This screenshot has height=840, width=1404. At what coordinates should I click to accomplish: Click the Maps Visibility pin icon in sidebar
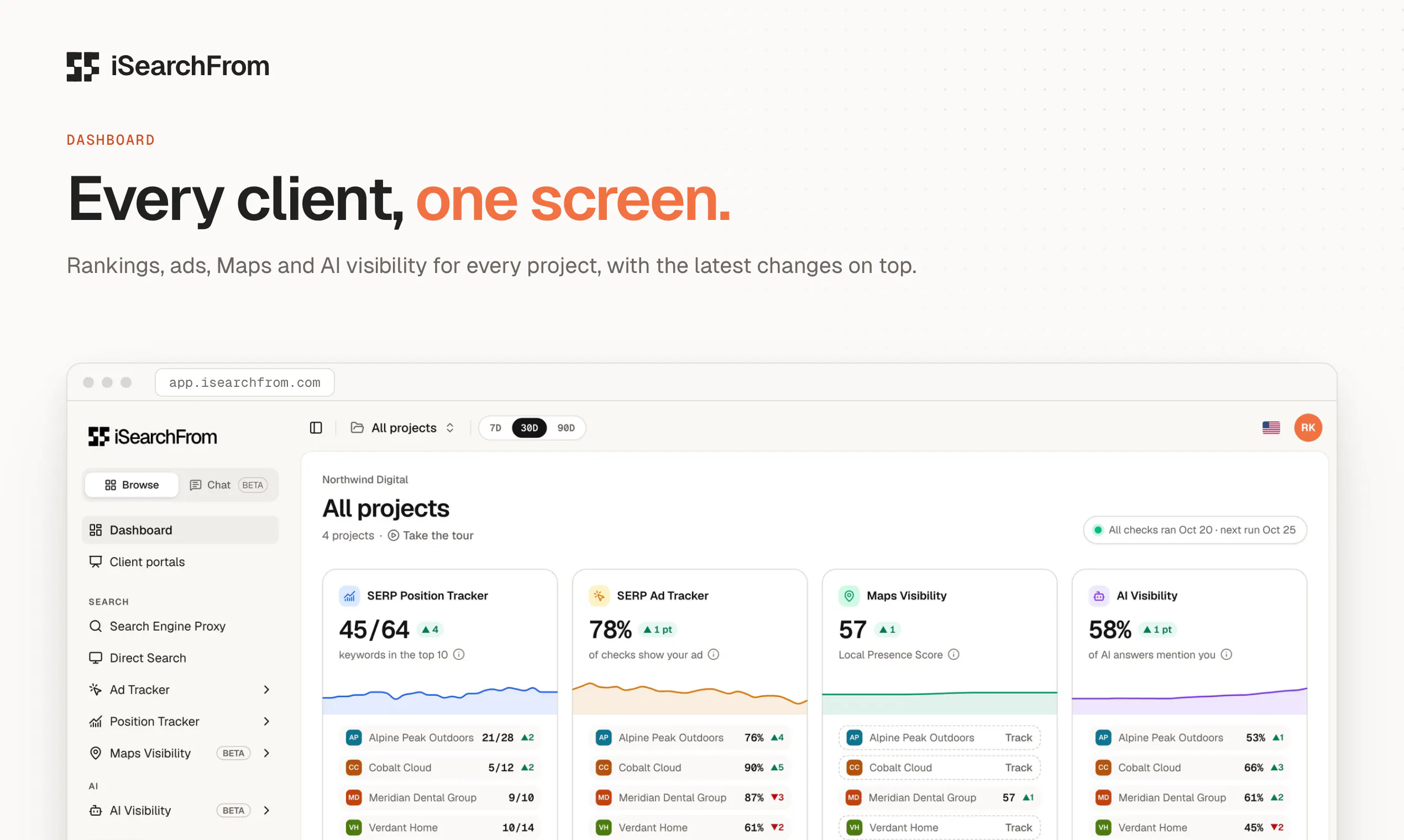(96, 753)
